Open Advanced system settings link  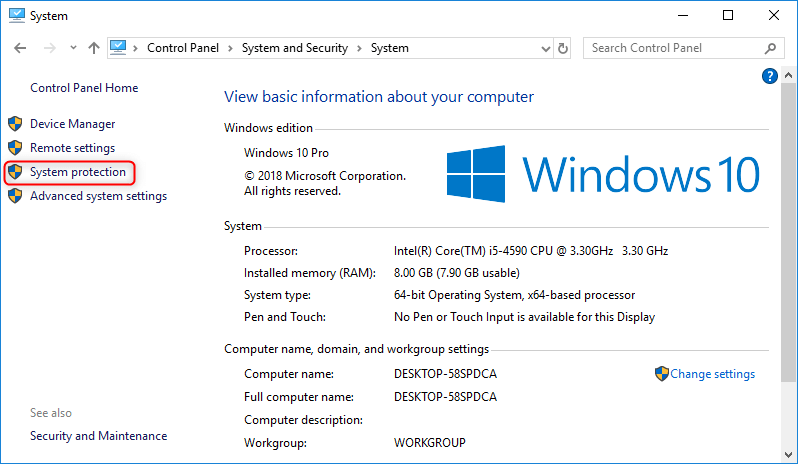tap(98, 196)
